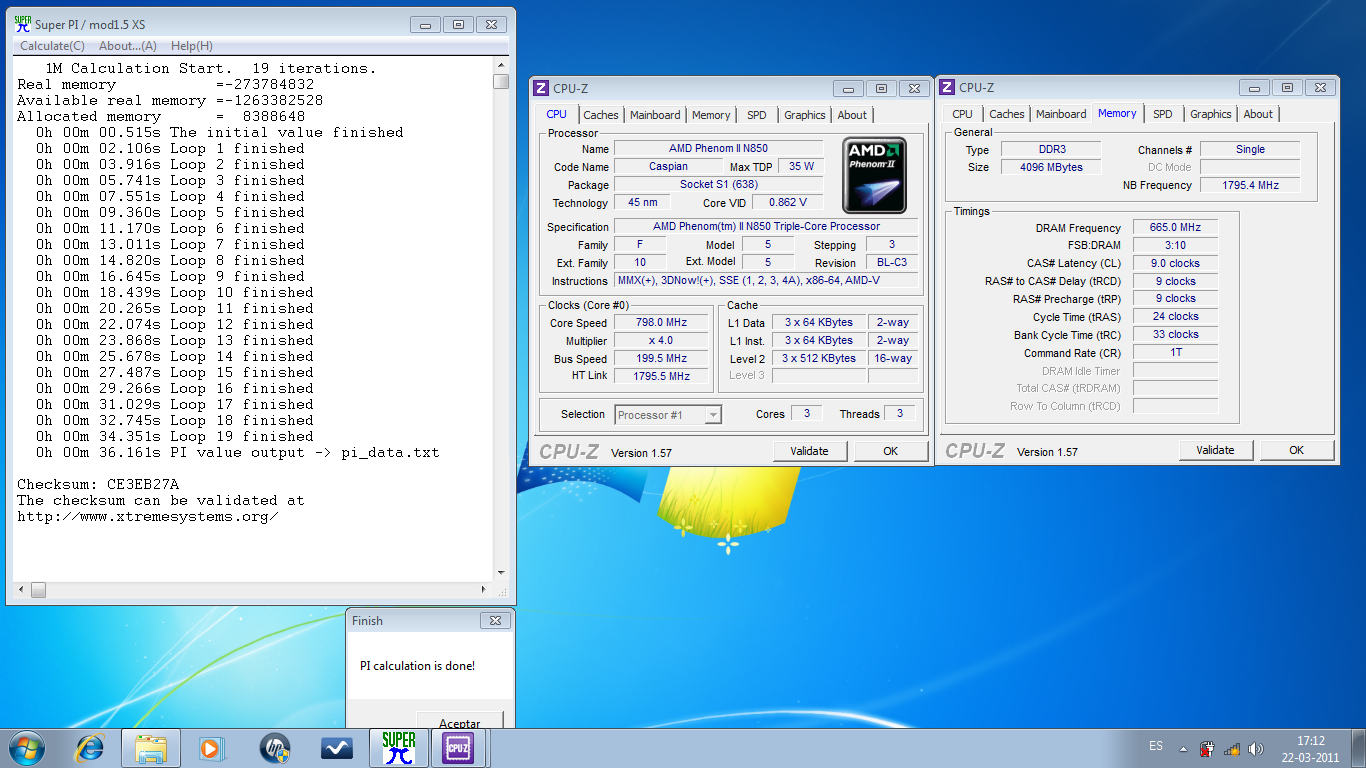
Task: Click the Multiplier value x 4.0
Action: point(662,341)
